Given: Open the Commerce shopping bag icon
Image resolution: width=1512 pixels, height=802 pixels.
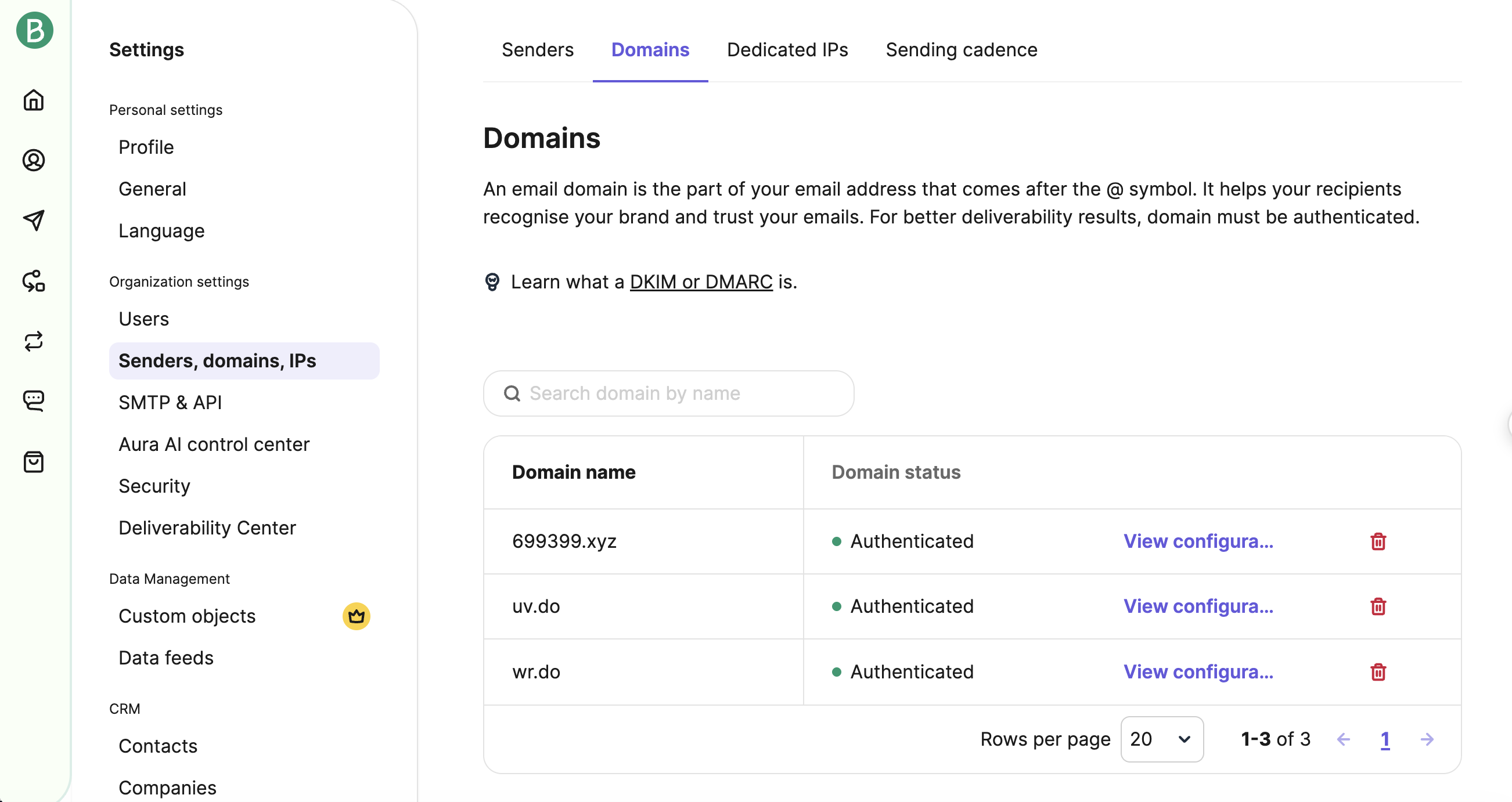Looking at the screenshot, I should coord(34,463).
